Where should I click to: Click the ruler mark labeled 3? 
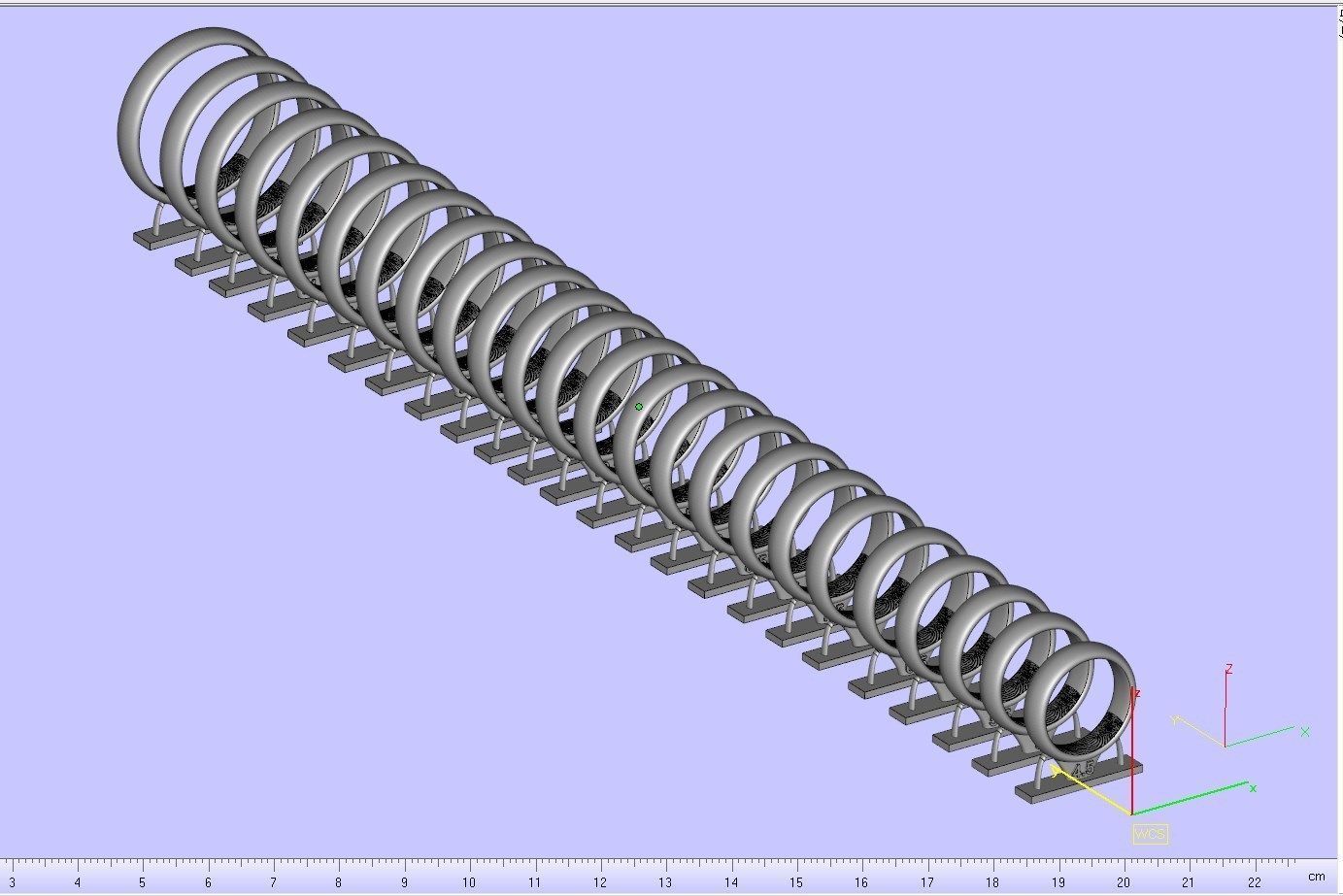click(12, 882)
